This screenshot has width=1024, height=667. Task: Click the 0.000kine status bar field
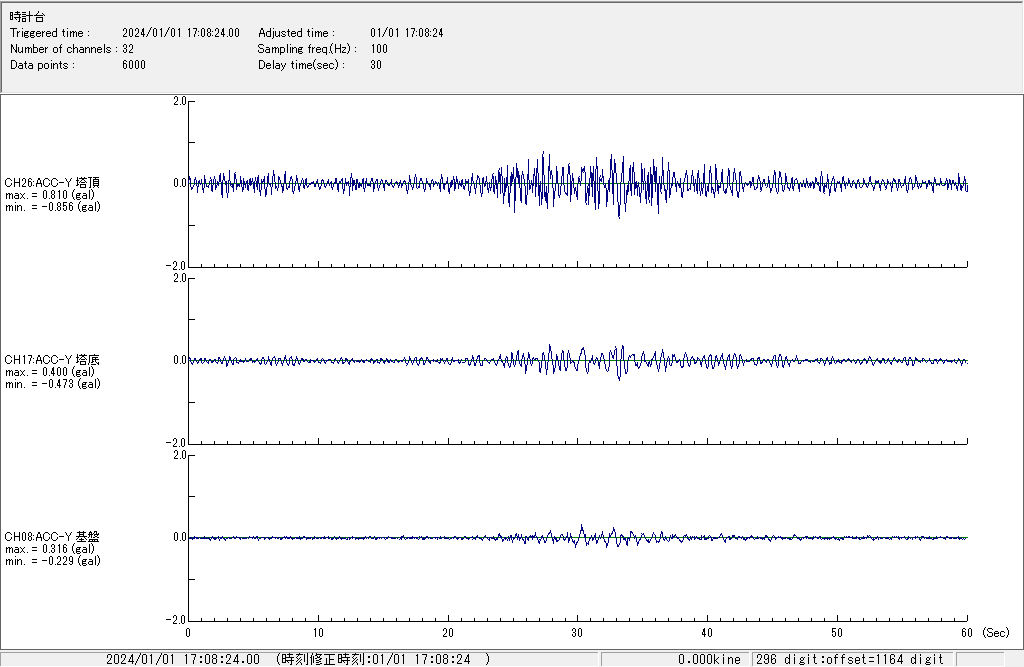(709, 659)
